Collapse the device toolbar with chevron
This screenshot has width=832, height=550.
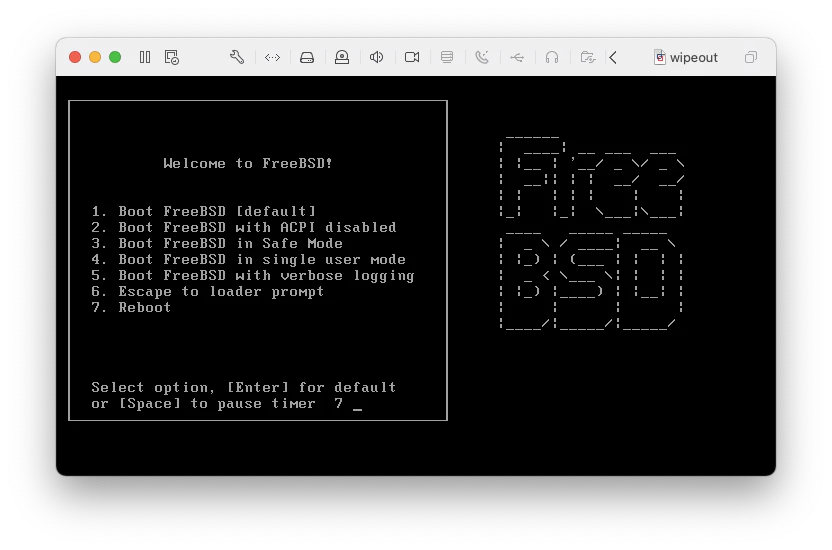click(x=613, y=57)
